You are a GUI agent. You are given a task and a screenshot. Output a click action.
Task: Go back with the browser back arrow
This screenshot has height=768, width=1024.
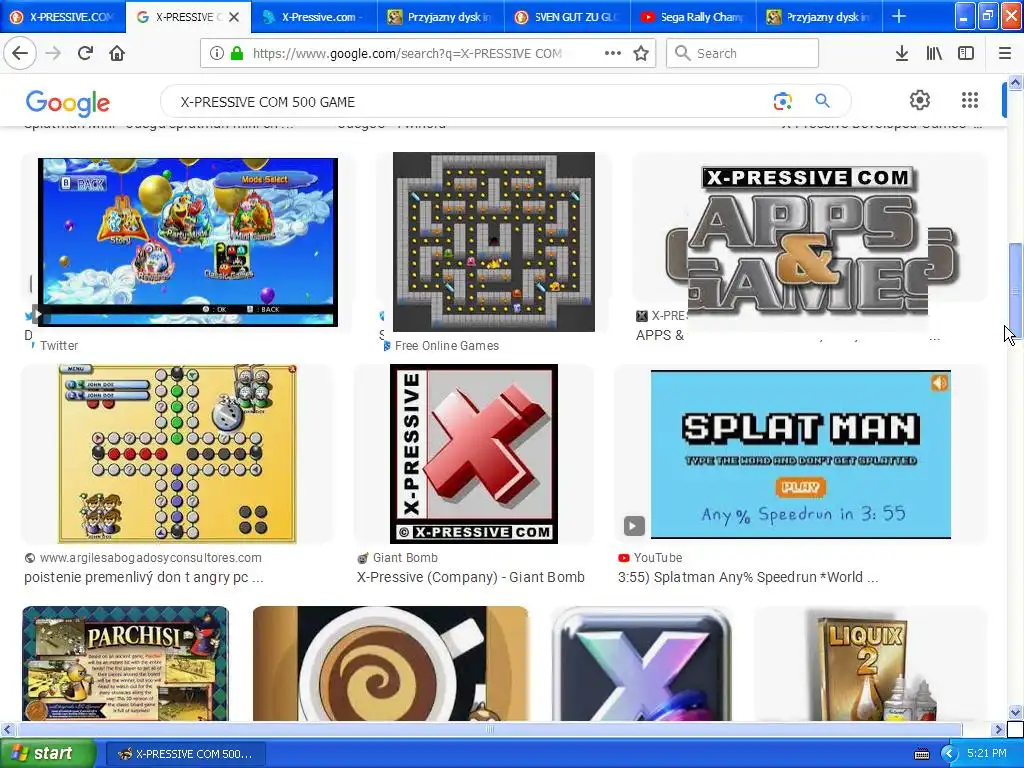tap(20, 54)
